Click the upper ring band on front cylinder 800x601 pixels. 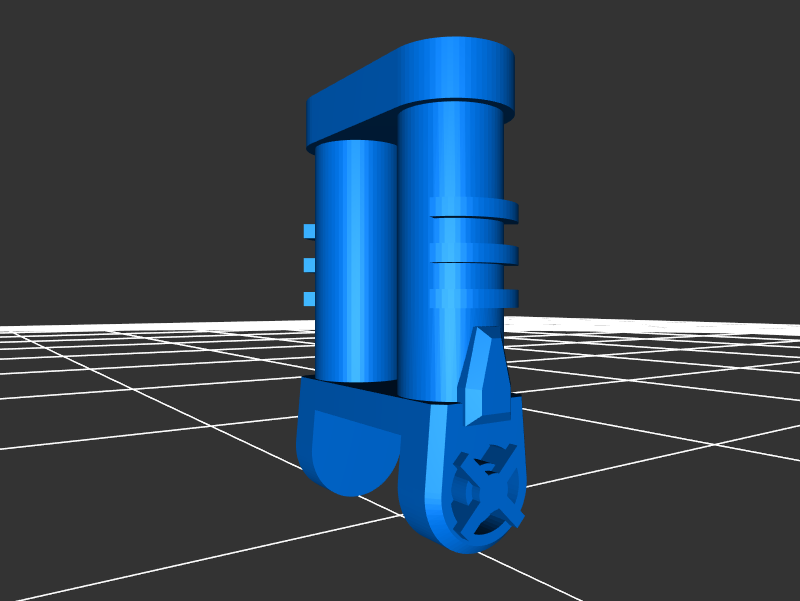490,209
